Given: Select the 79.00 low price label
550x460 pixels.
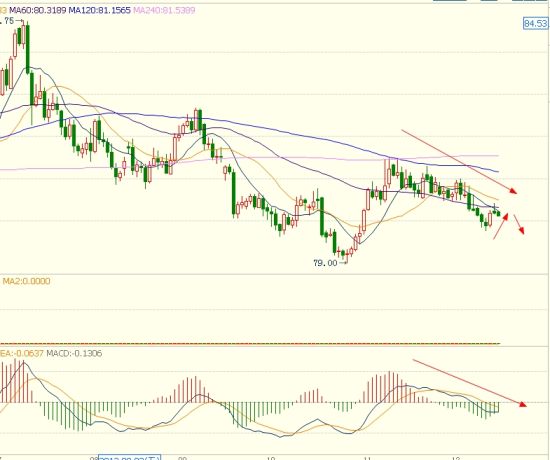Looking at the screenshot, I should (325, 263).
